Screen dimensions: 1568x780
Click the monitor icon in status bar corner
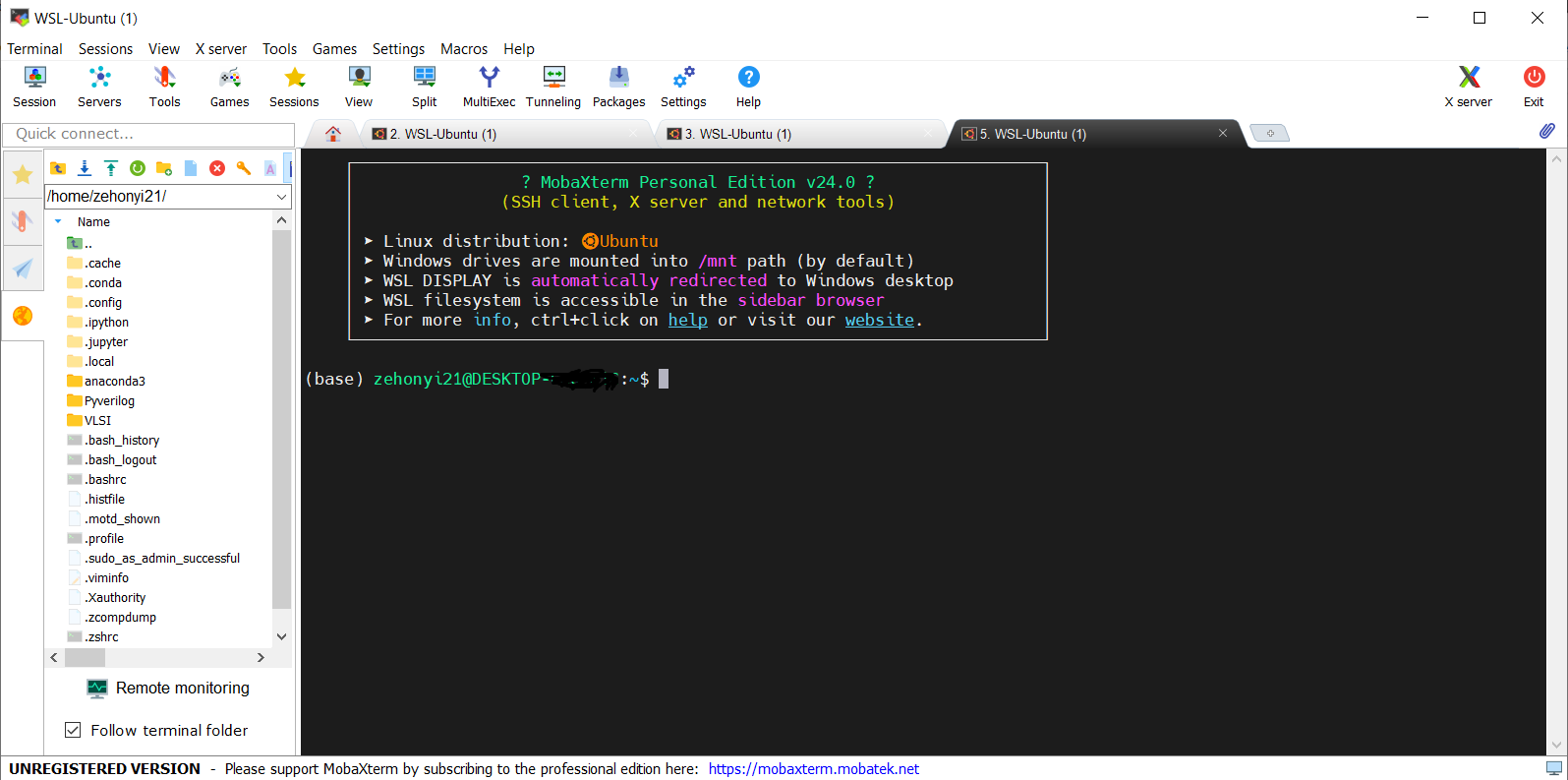pyautogui.click(x=1554, y=768)
